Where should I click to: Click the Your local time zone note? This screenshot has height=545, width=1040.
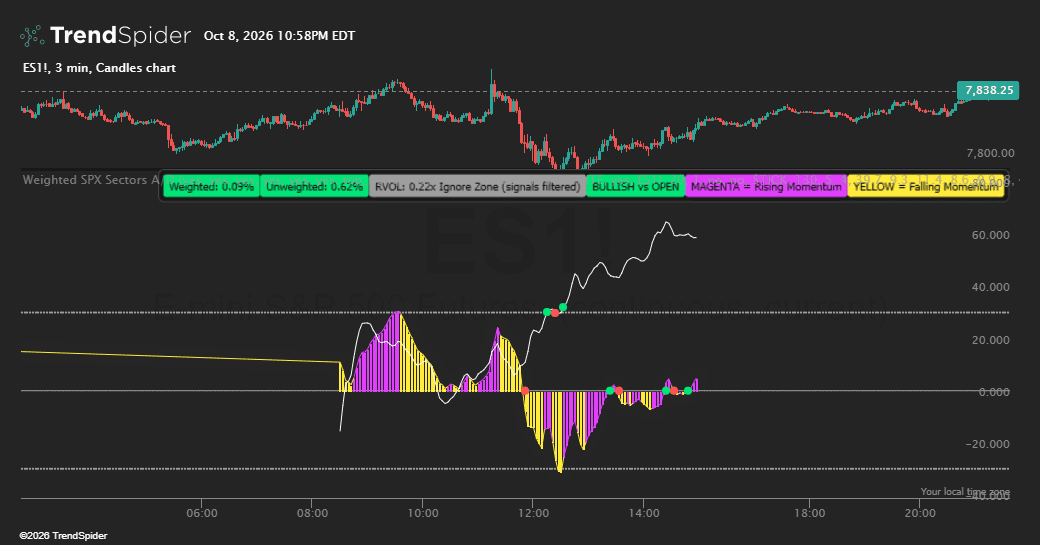tap(965, 491)
